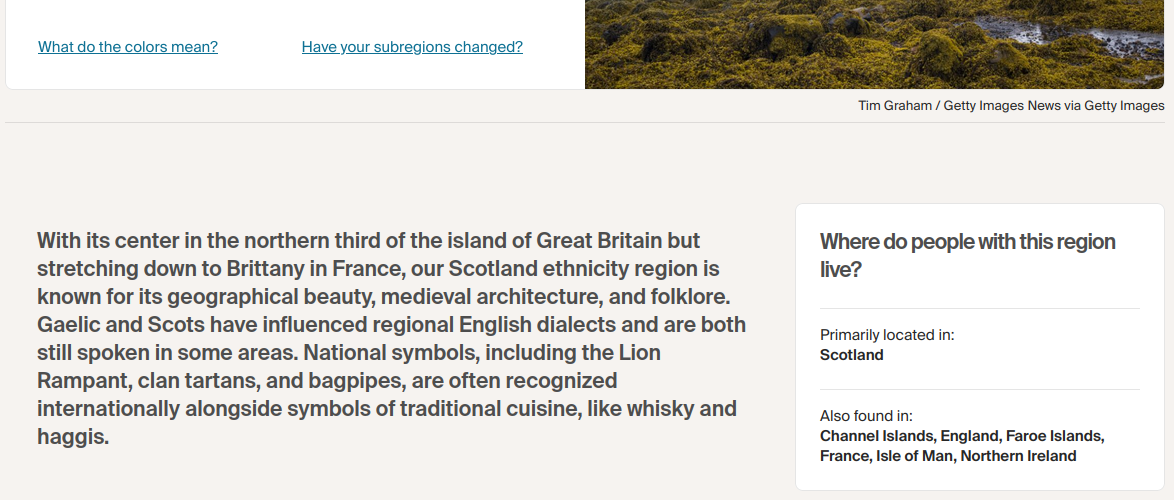Click "England" in the Also found list
Viewport: 1174px width, 500px height.
click(969, 436)
